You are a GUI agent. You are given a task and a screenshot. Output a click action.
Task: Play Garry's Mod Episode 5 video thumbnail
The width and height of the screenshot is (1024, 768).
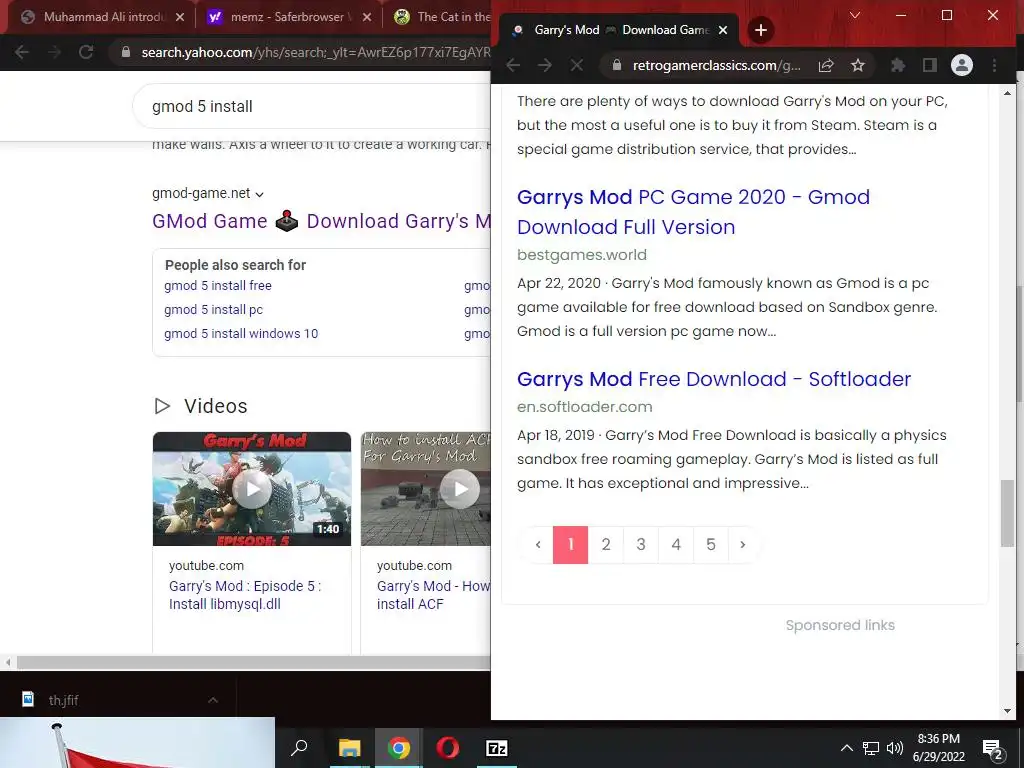coord(251,488)
